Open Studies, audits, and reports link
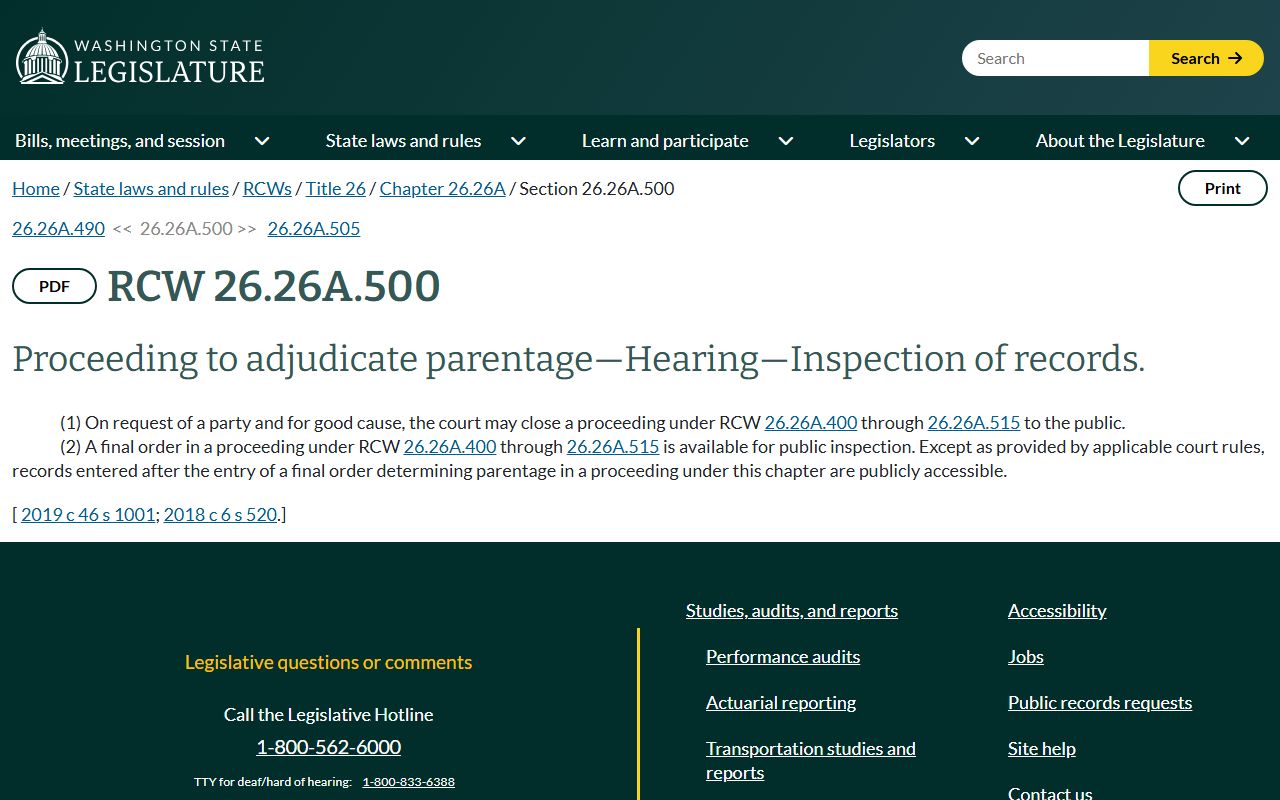 click(792, 610)
